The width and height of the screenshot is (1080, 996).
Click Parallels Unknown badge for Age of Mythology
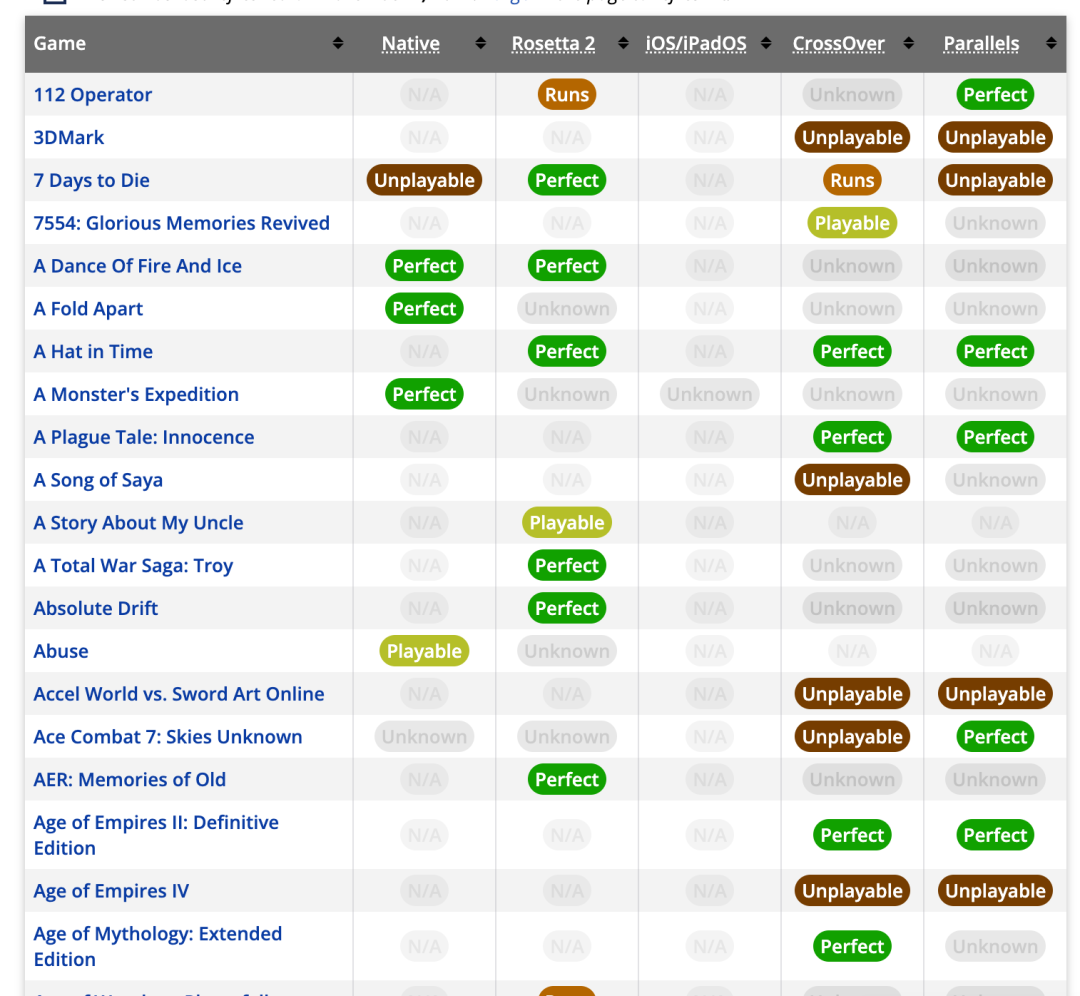(995, 946)
